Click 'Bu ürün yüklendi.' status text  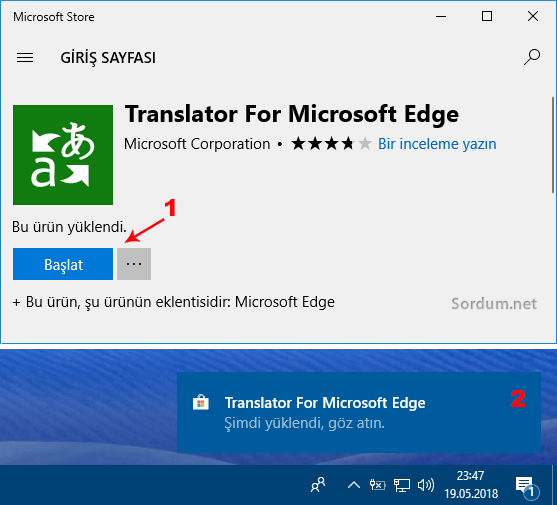pyautogui.click(x=69, y=227)
